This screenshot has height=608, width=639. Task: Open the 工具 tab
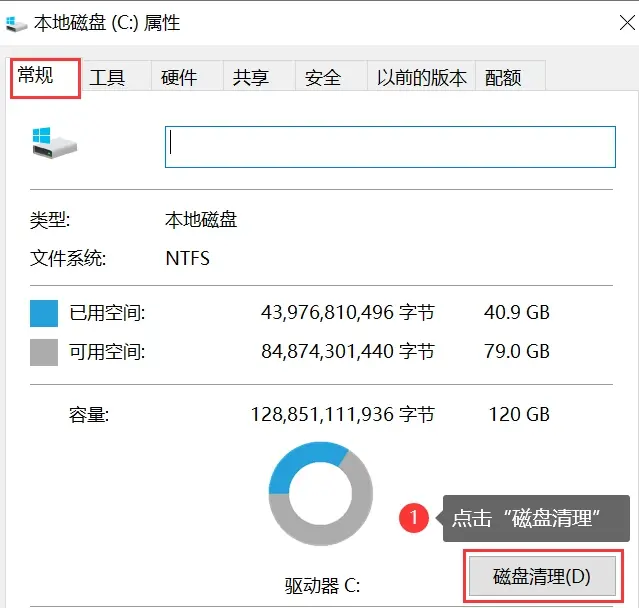click(x=116, y=77)
